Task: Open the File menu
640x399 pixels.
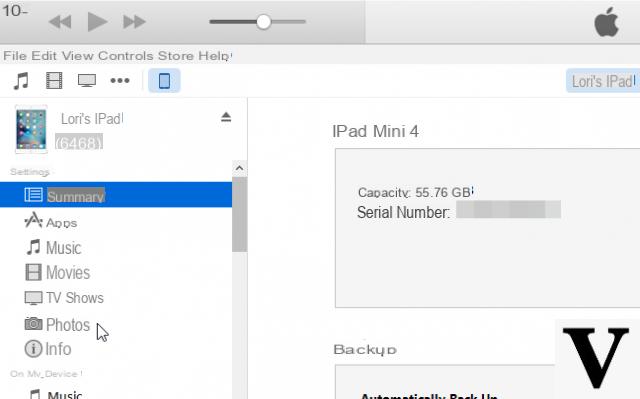Action: pos(15,55)
